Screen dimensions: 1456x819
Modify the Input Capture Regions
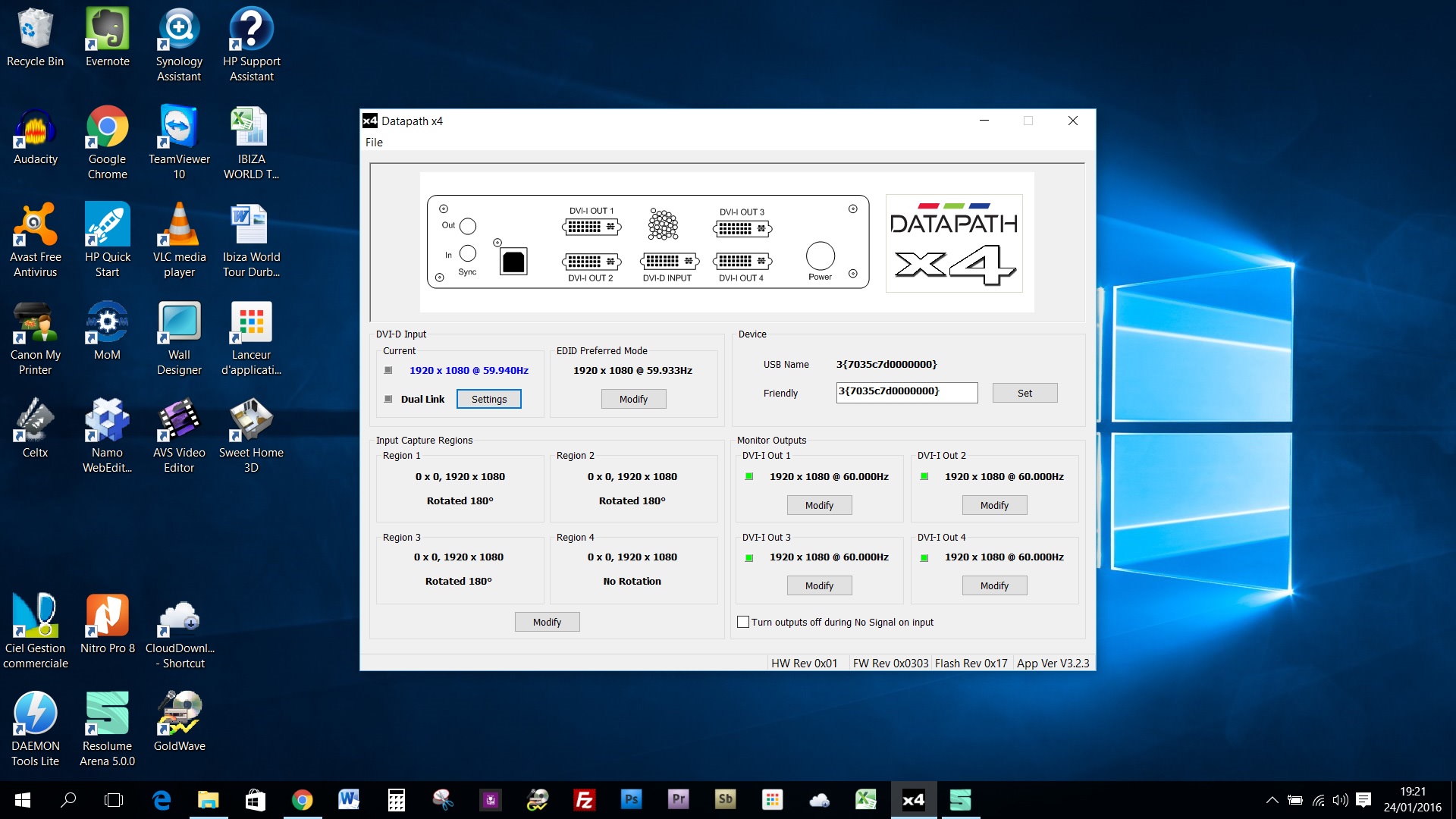click(x=547, y=622)
